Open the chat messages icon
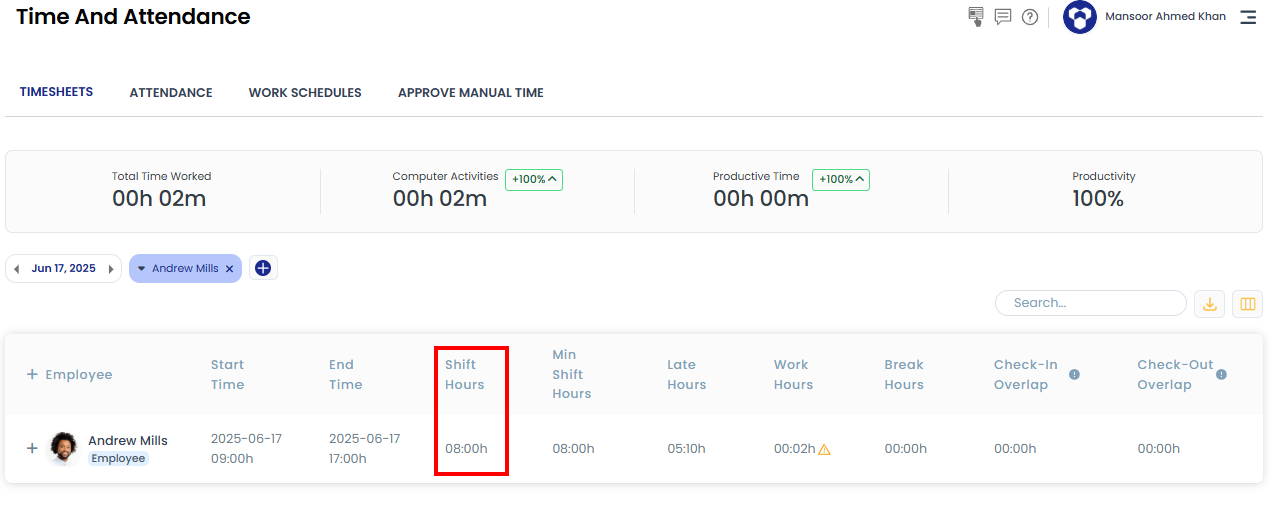 (1003, 17)
